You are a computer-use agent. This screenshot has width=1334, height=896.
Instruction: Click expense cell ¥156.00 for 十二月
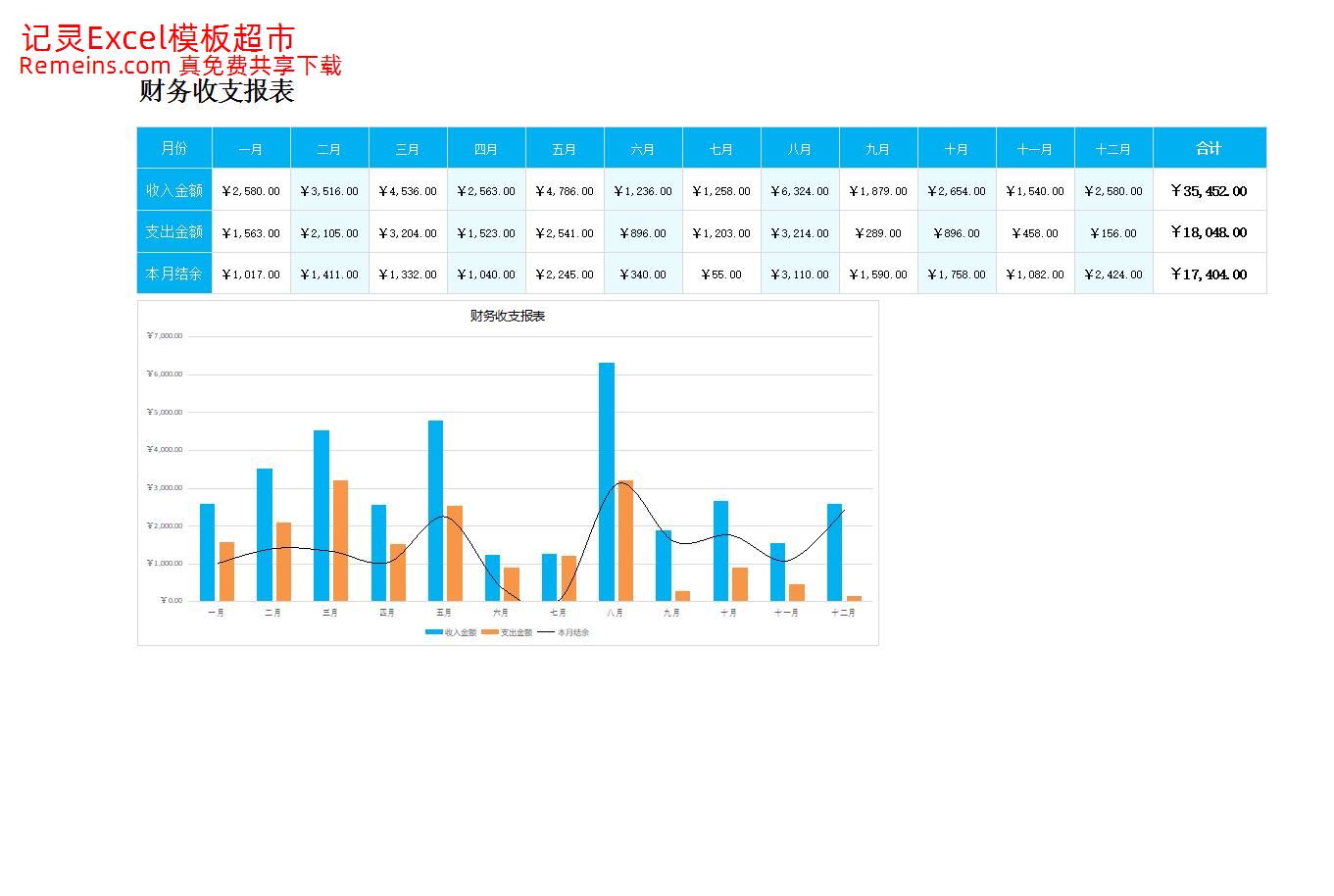[x=1113, y=232]
